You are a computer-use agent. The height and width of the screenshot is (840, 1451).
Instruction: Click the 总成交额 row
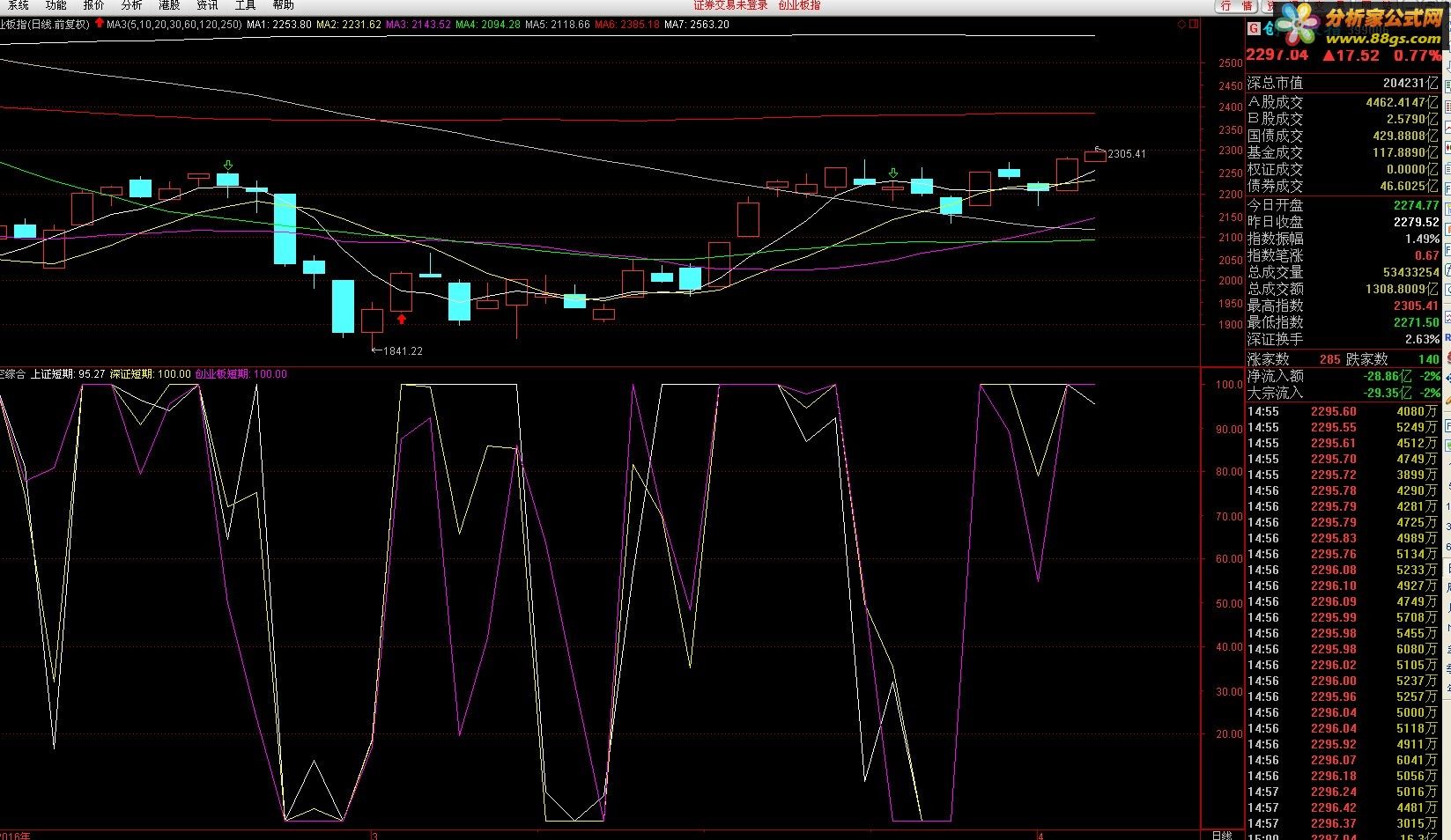1344,289
